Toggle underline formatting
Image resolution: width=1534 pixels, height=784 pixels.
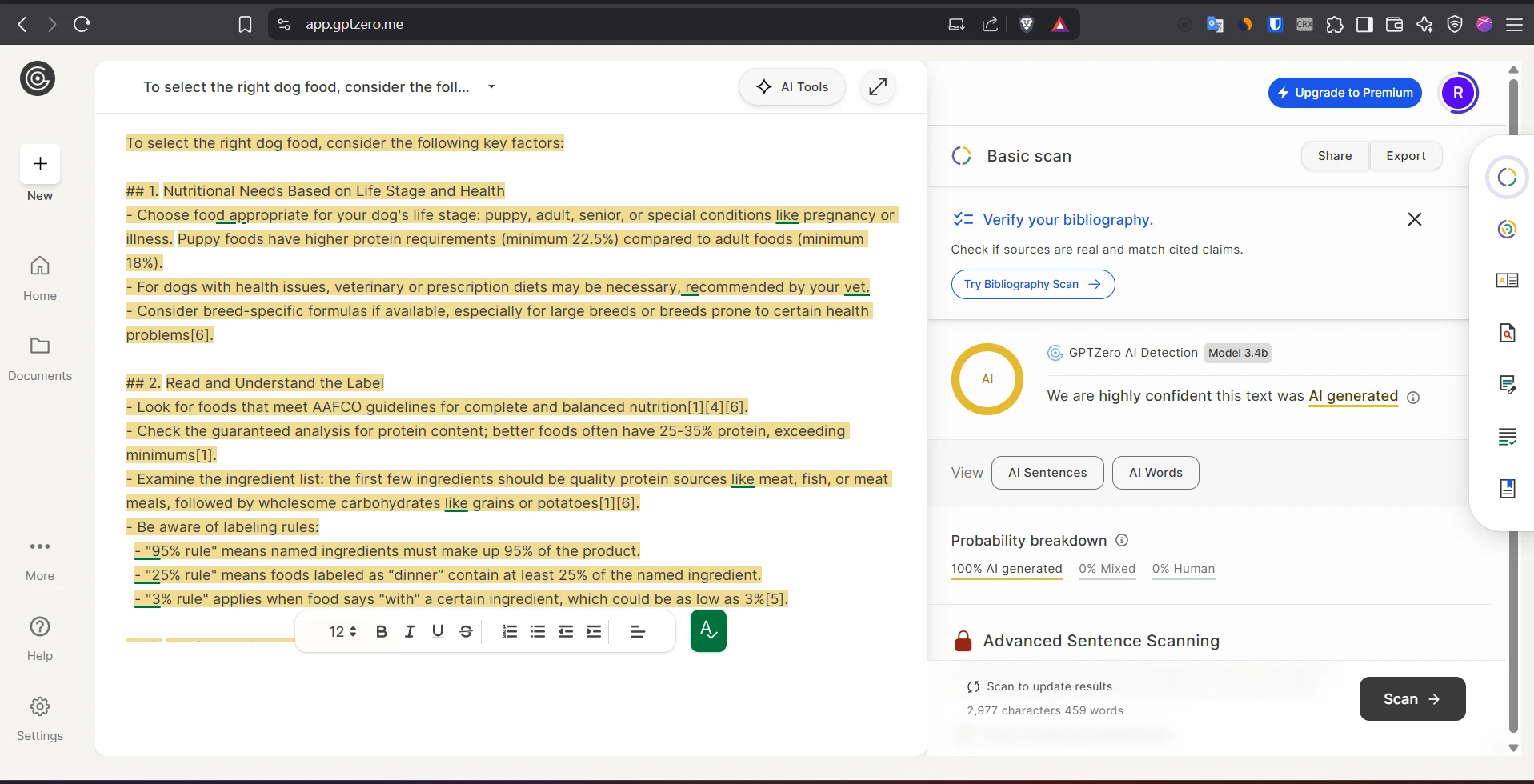click(x=438, y=632)
